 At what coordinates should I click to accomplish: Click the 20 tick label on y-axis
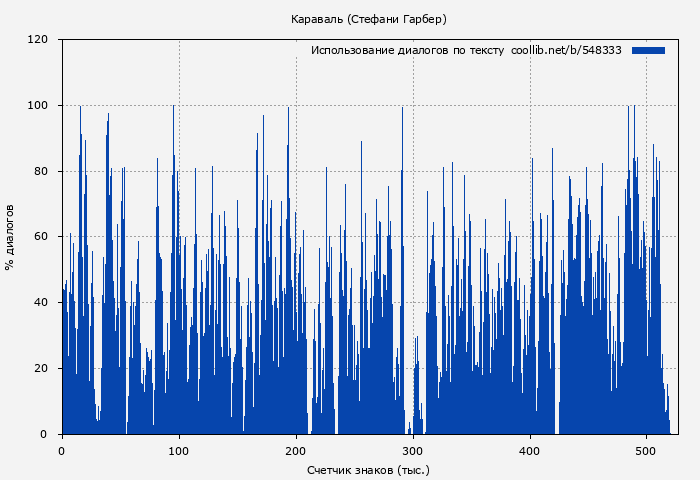[x=42, y=368]
